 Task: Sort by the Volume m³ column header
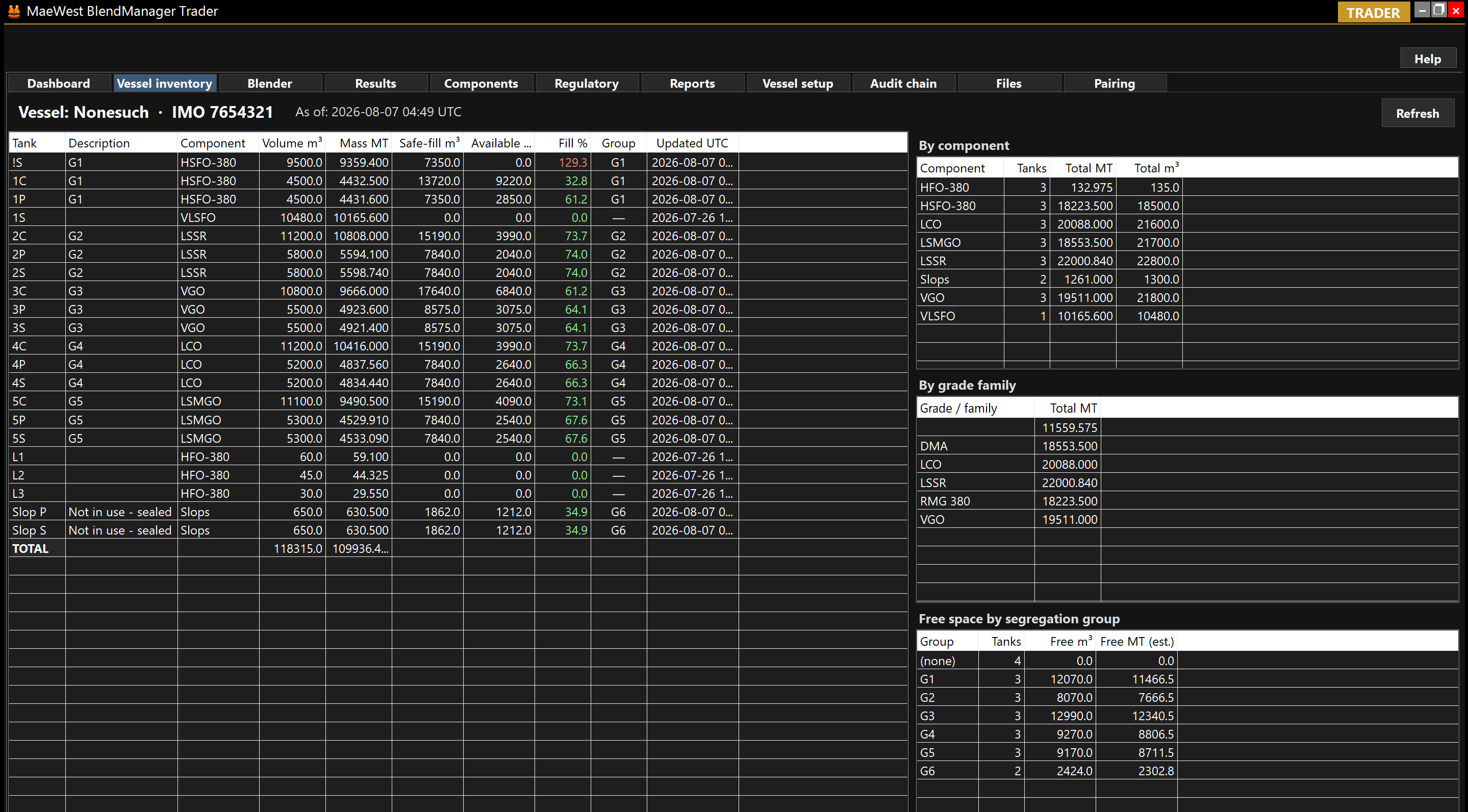point(292,143)
